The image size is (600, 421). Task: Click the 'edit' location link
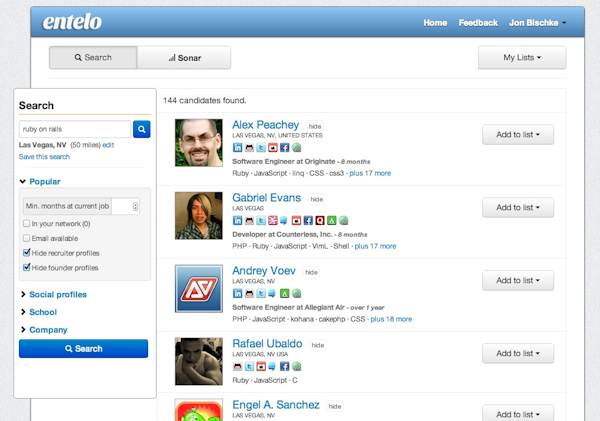tap(108, 145)
